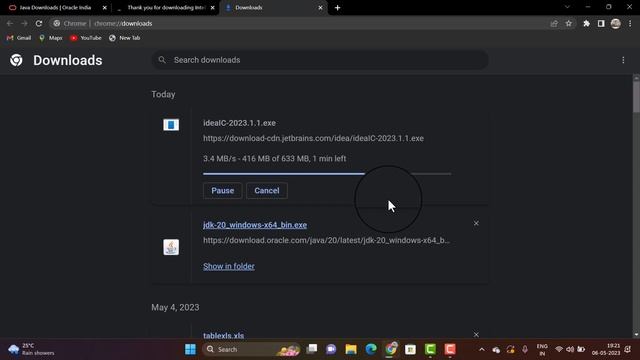Switch to Java Downloads Oracle India tab
The image size is (640, 360).
(56, 7)
